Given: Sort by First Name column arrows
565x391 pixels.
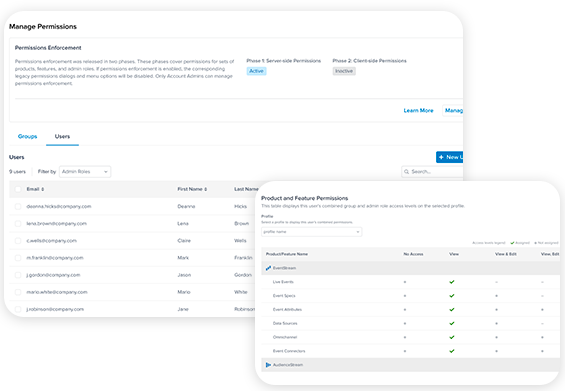Looking at the screenshot, I should (x=206, y=189).
